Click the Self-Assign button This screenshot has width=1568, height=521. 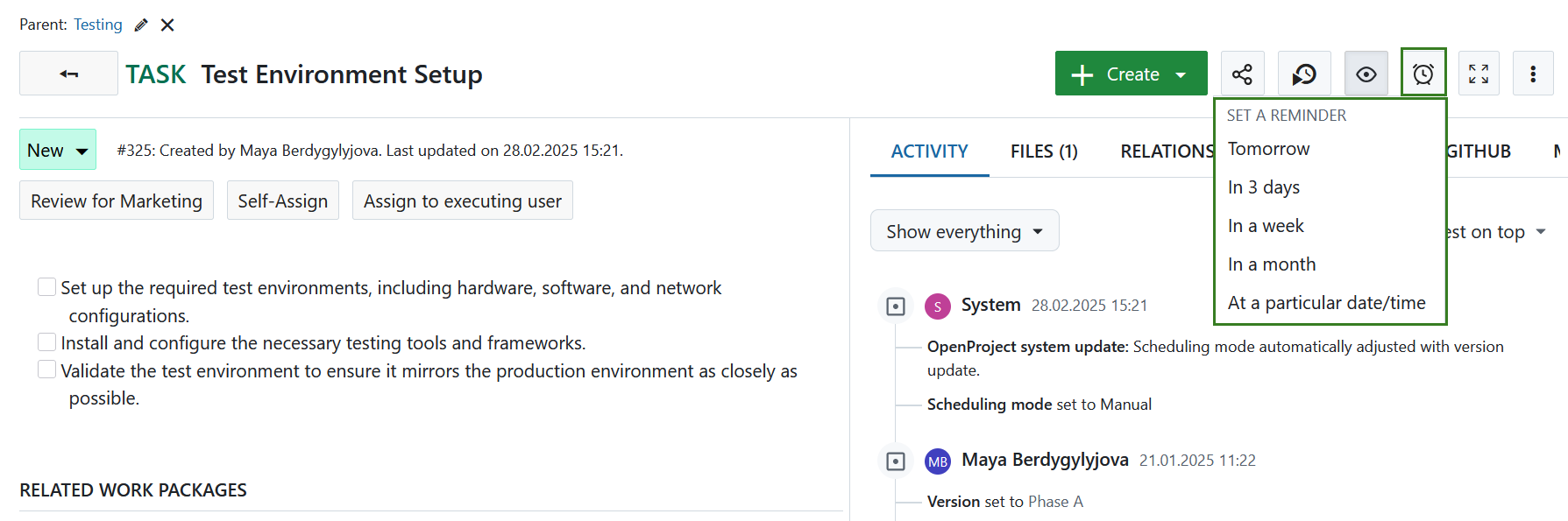coord(282,201)
